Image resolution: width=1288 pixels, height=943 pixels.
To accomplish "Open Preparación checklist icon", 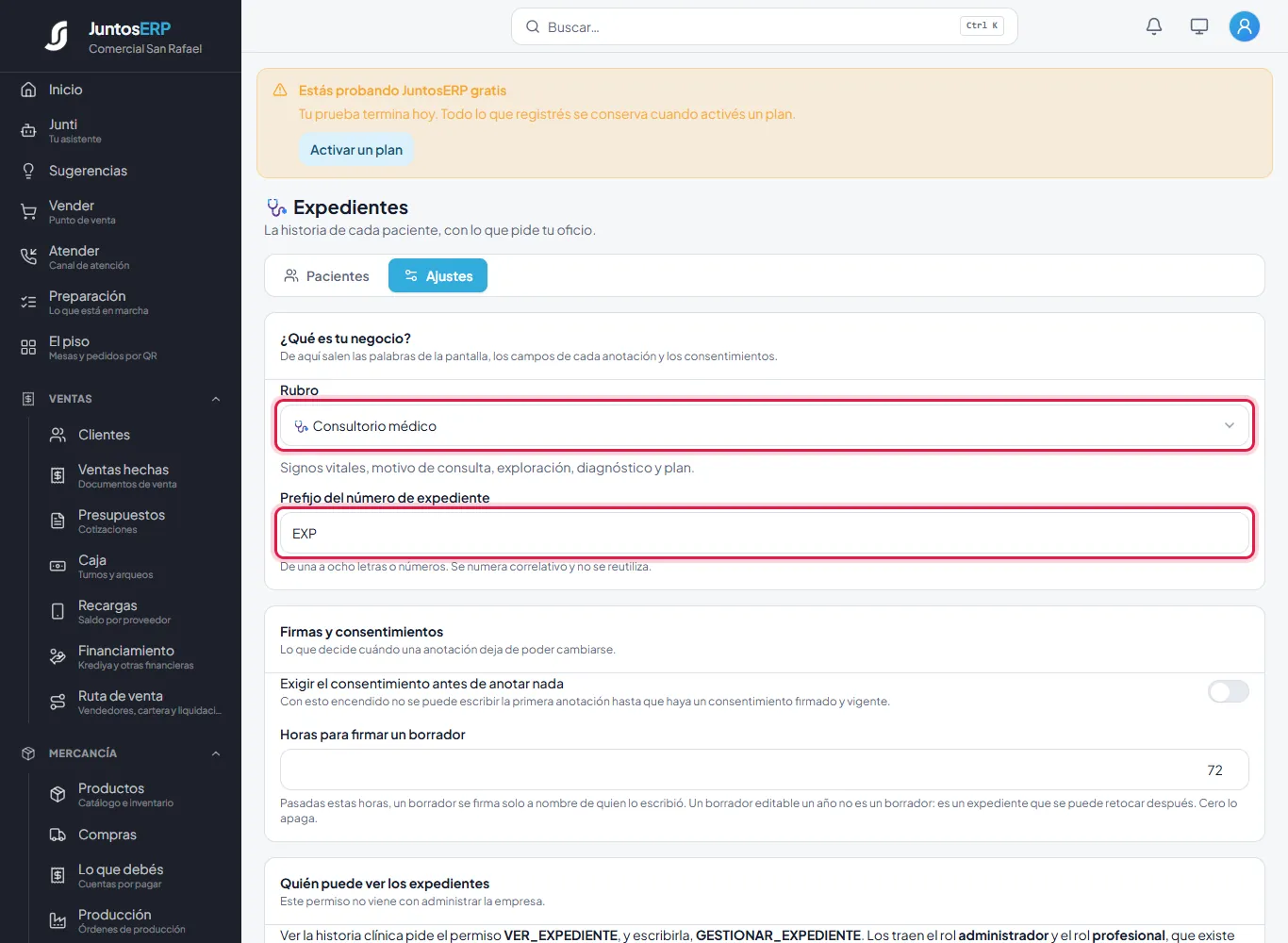I will [28, 303].
